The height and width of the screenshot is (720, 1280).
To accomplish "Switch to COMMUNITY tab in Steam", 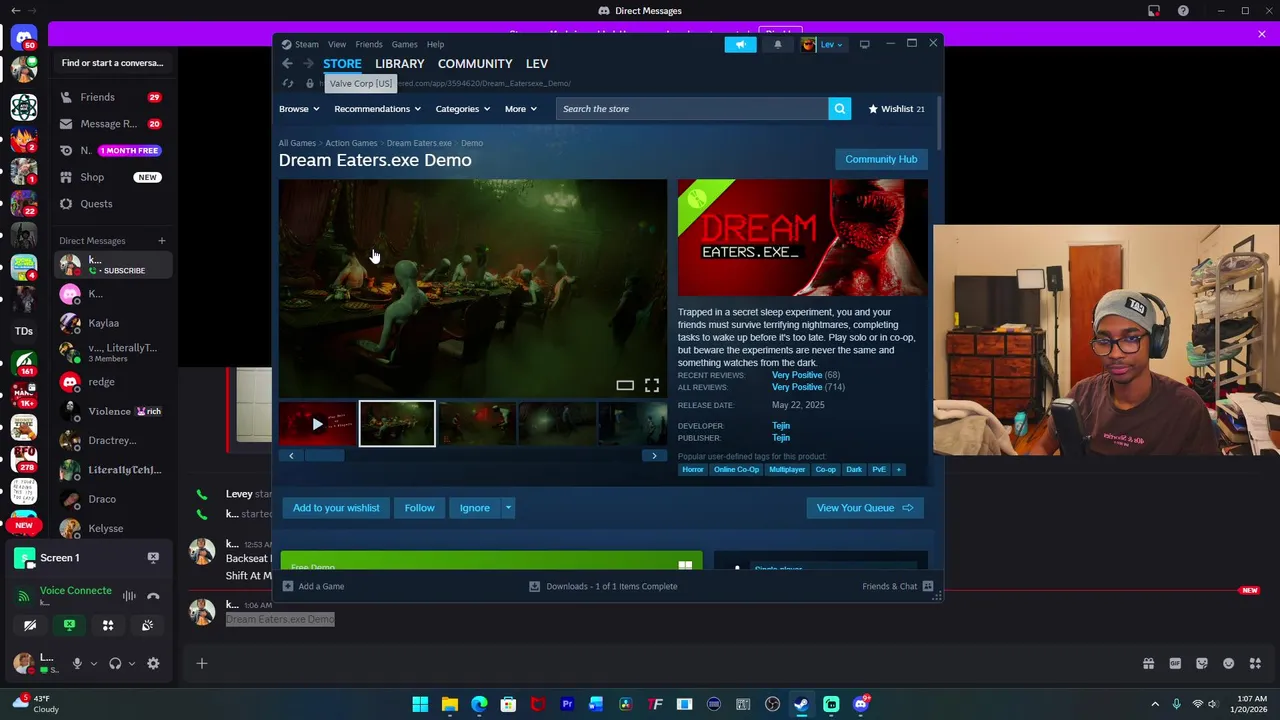I will (475, 64).
